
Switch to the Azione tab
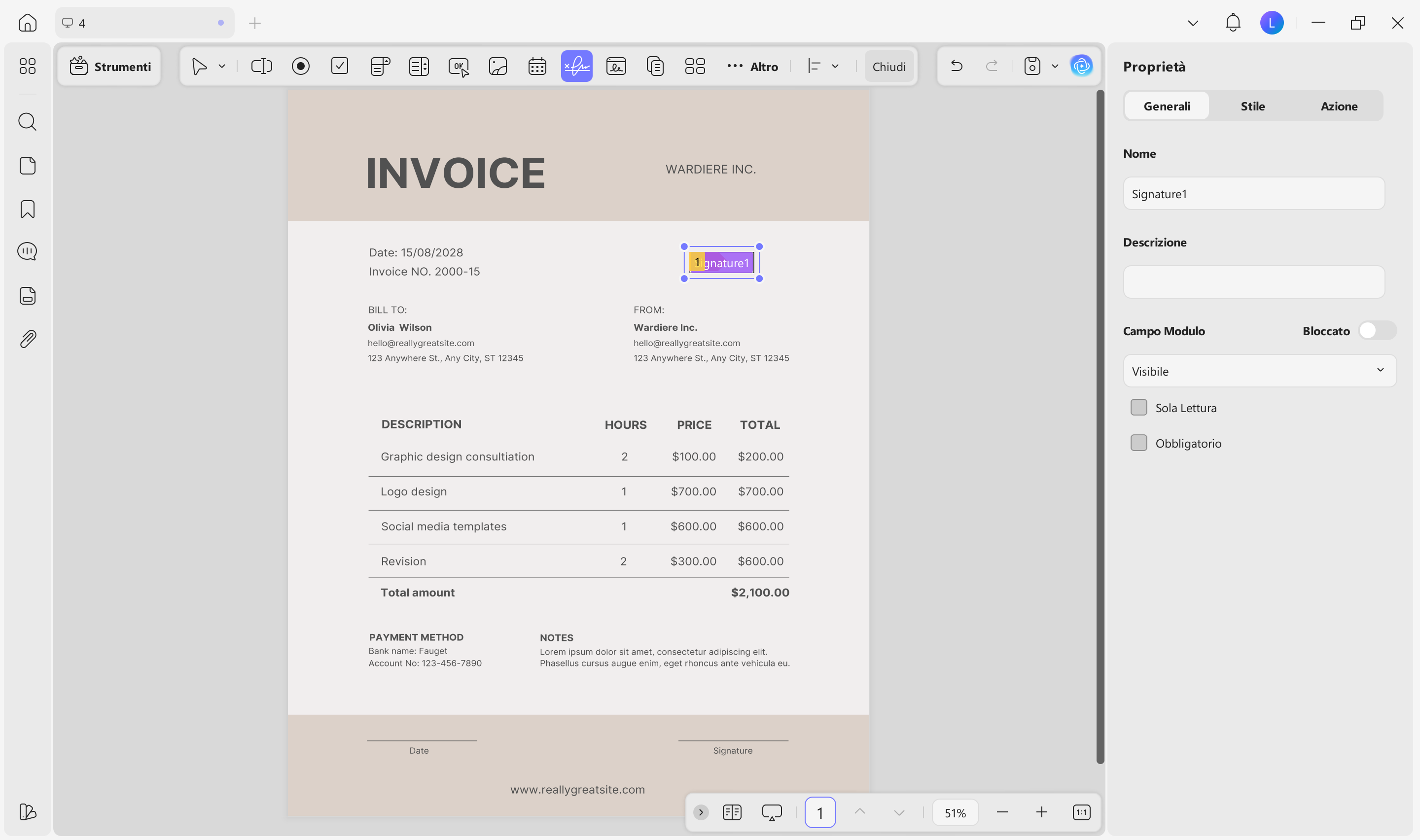point(1339,106)
